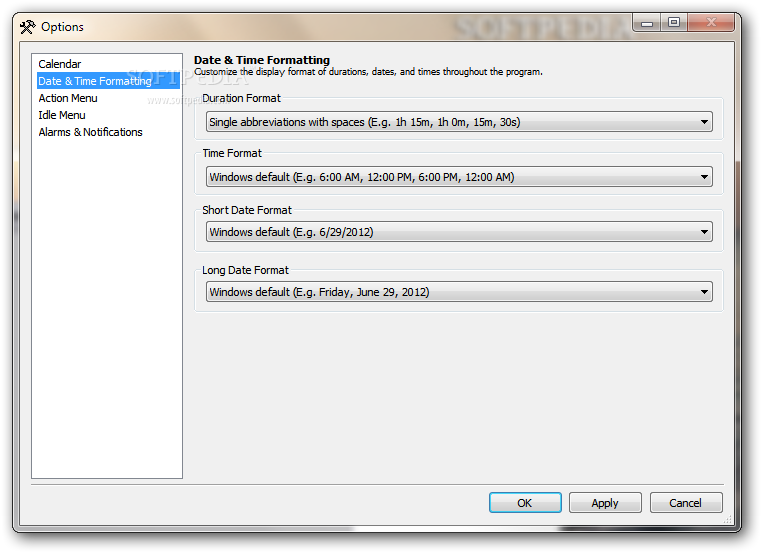
Task: Select Date & Time Formatting category
Action: [x=108, y=81]
